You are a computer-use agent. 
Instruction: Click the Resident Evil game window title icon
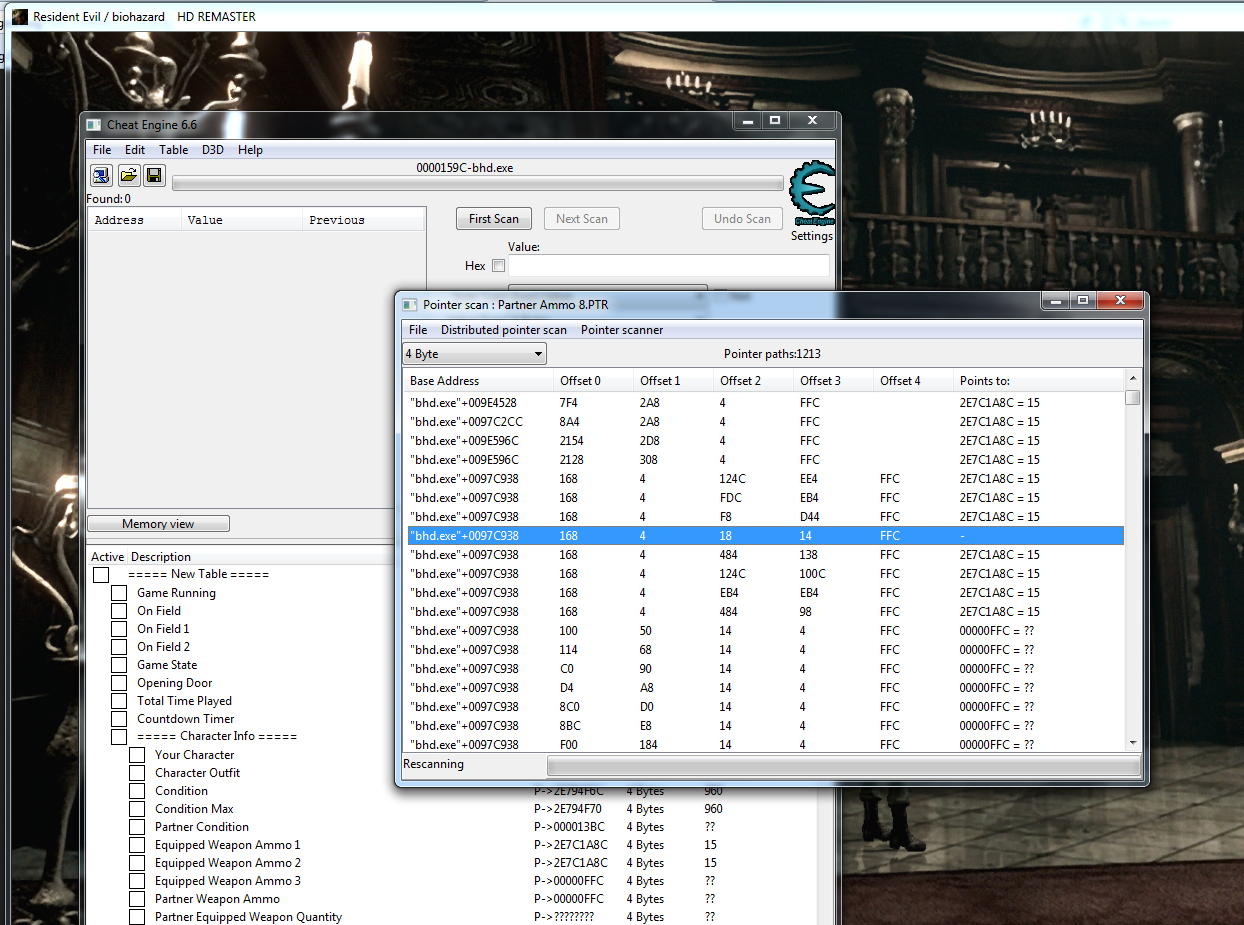(x=19, y=16)
